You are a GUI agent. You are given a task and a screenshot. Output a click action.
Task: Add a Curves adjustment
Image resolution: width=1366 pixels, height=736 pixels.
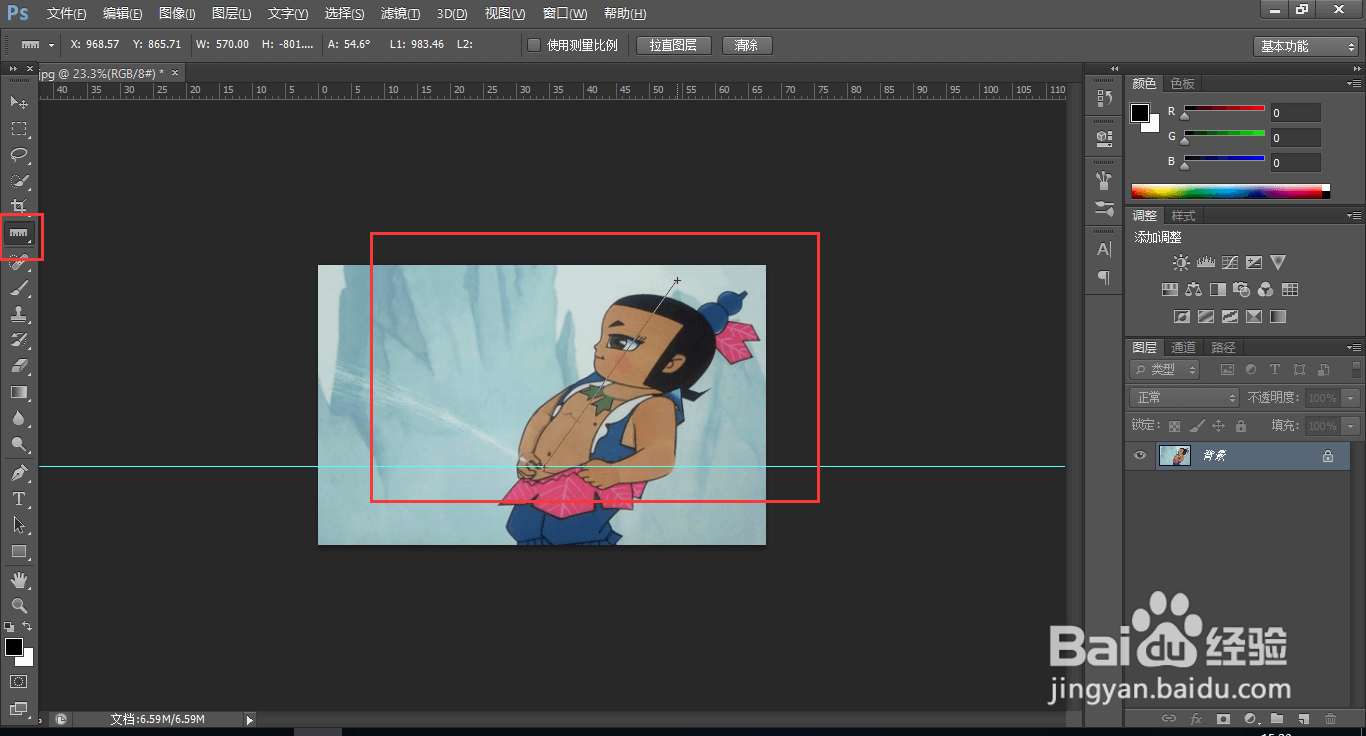coord(1229,263)
